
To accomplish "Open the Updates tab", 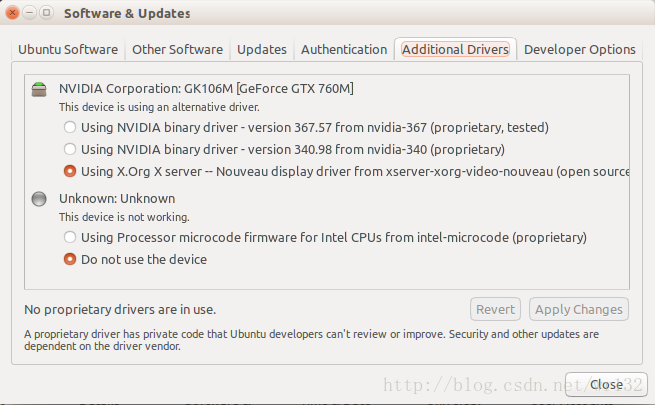I will 262,50.
